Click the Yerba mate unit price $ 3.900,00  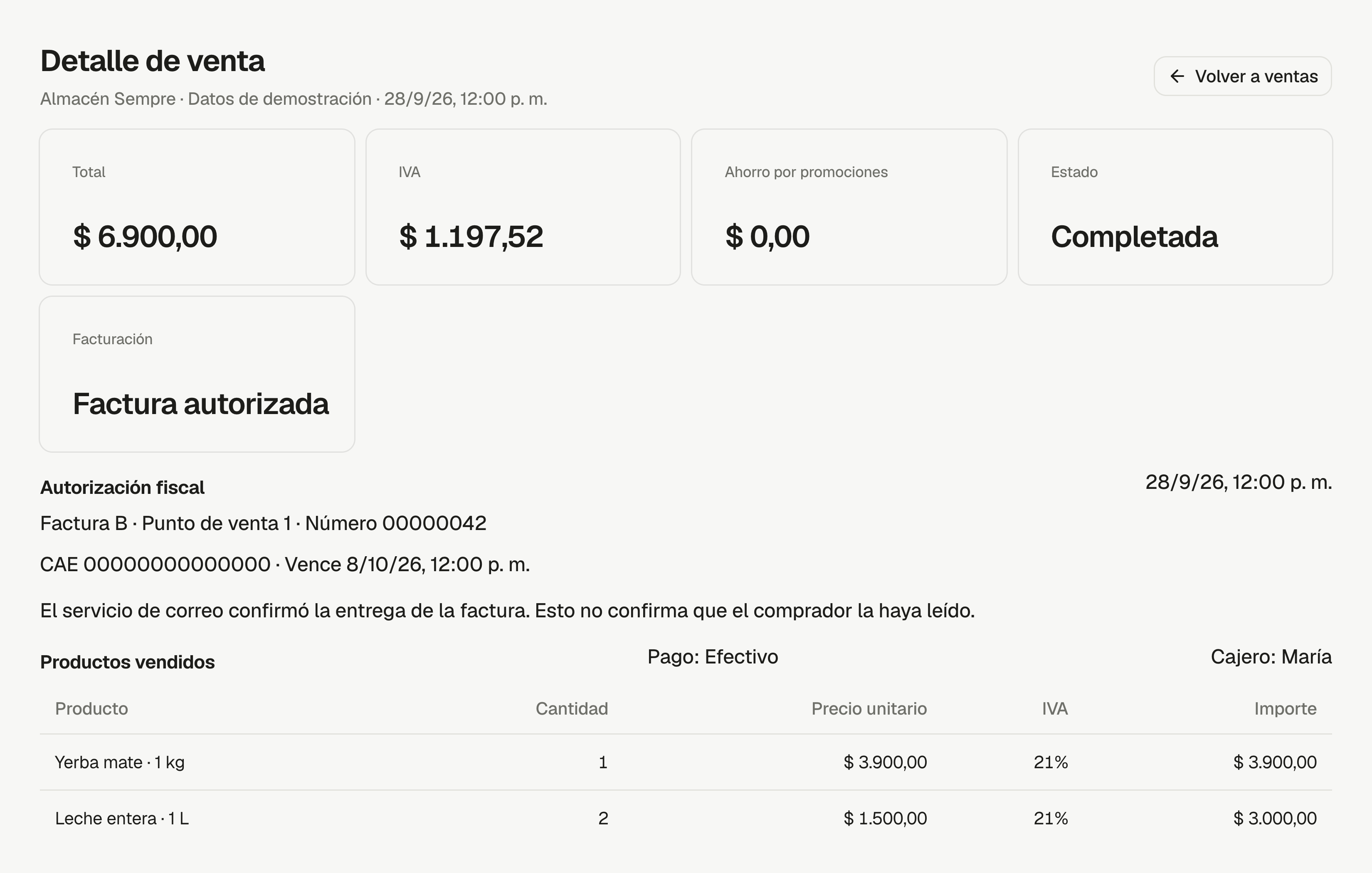[885, 762]
